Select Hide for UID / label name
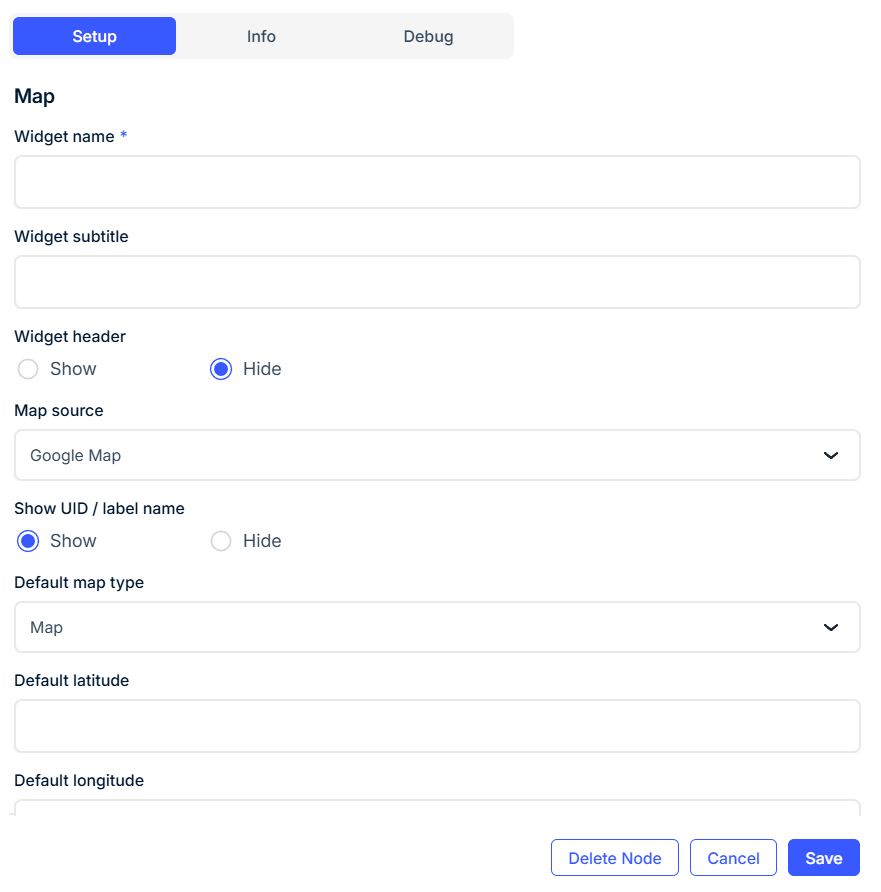This screenshot has height=892, width=881. point(221,540)
